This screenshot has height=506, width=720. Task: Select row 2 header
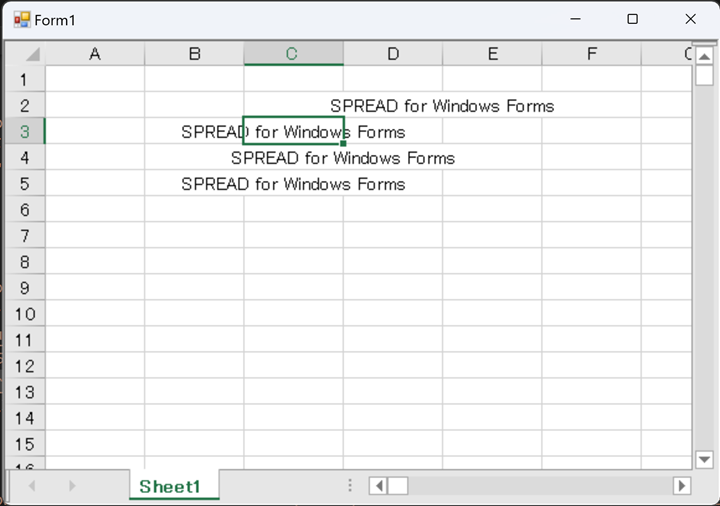pyautogui.click(x=25, y=106)
